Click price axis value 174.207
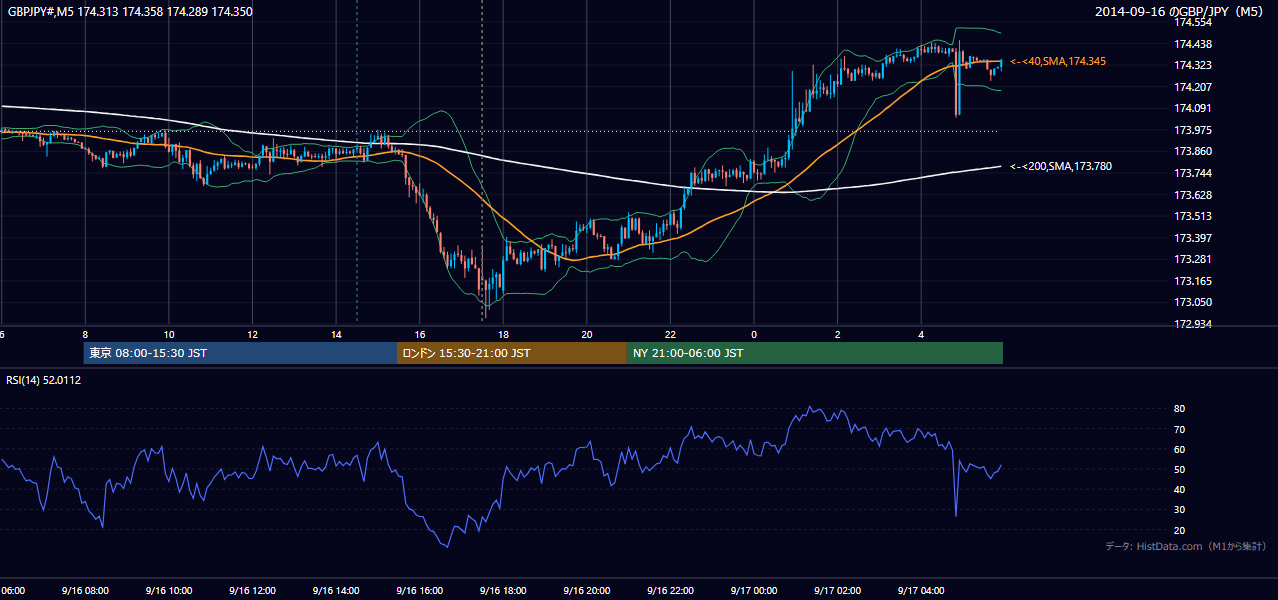The width and height of the screenshot is (1278, 600). click(x=1192, y=87)
